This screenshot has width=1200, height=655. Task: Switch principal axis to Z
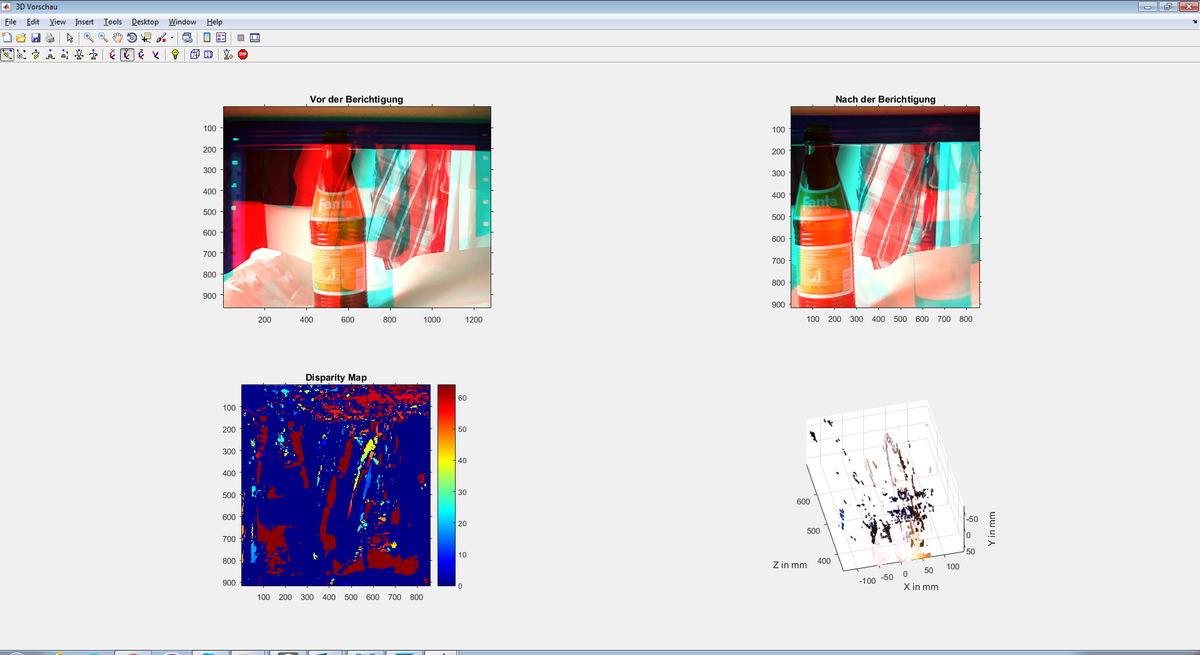pos(141,54)
